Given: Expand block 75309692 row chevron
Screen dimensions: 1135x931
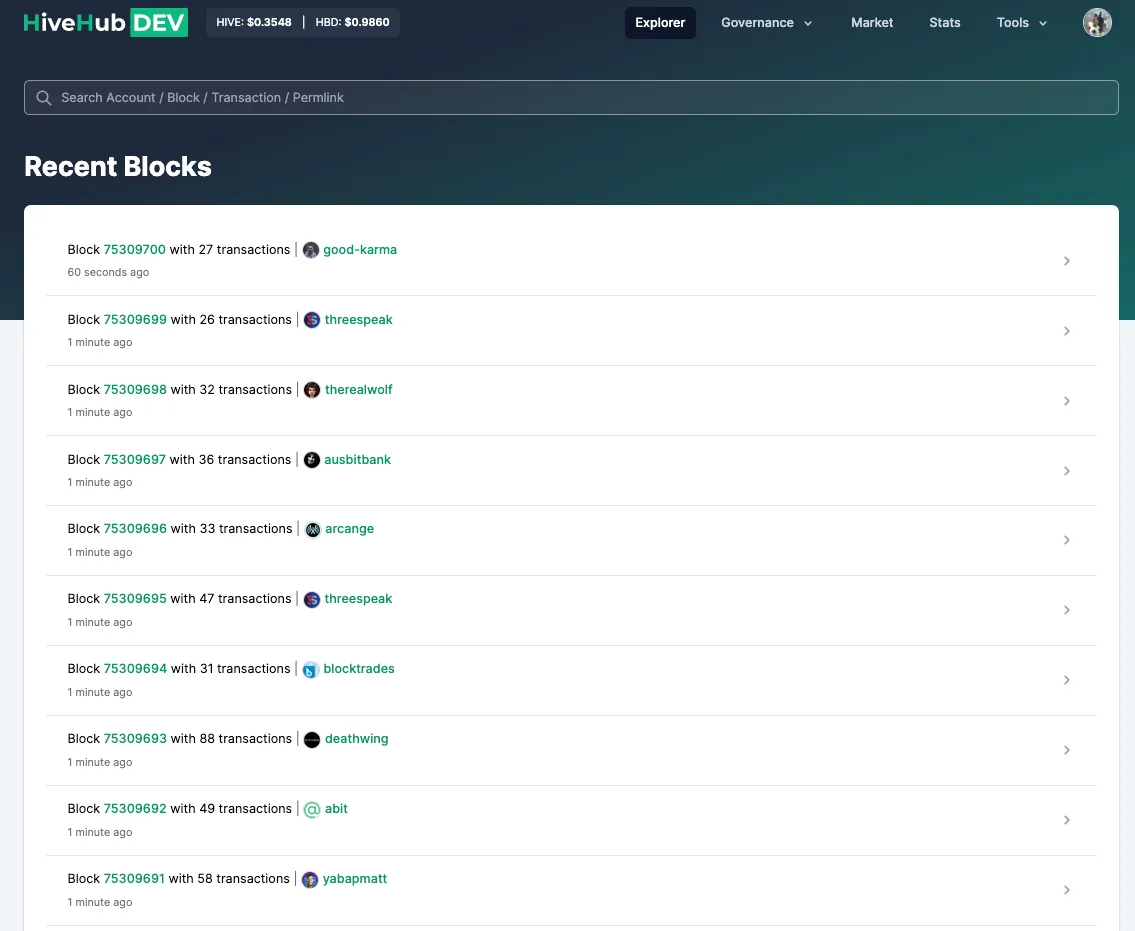Looking at the screenshot, I should click(x=1066, y=820).
